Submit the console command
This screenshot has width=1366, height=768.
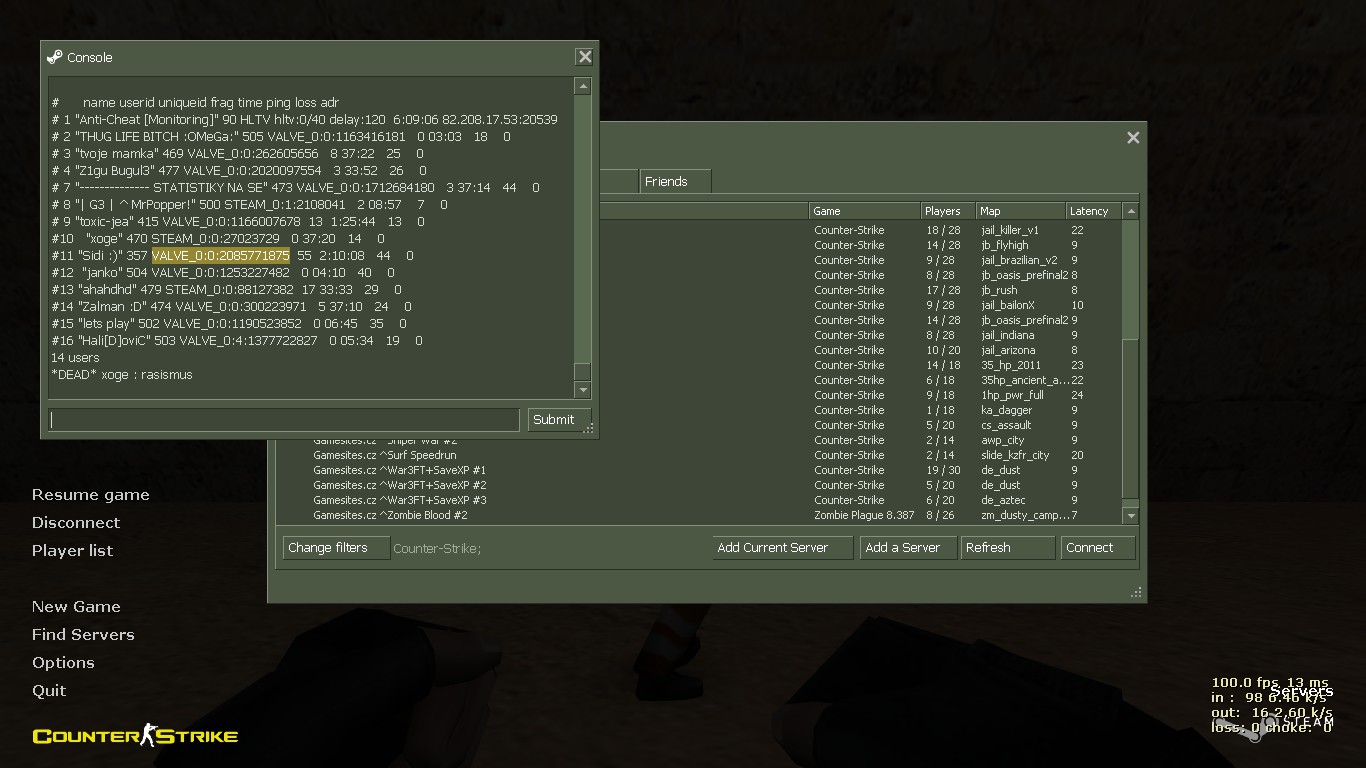559,420
